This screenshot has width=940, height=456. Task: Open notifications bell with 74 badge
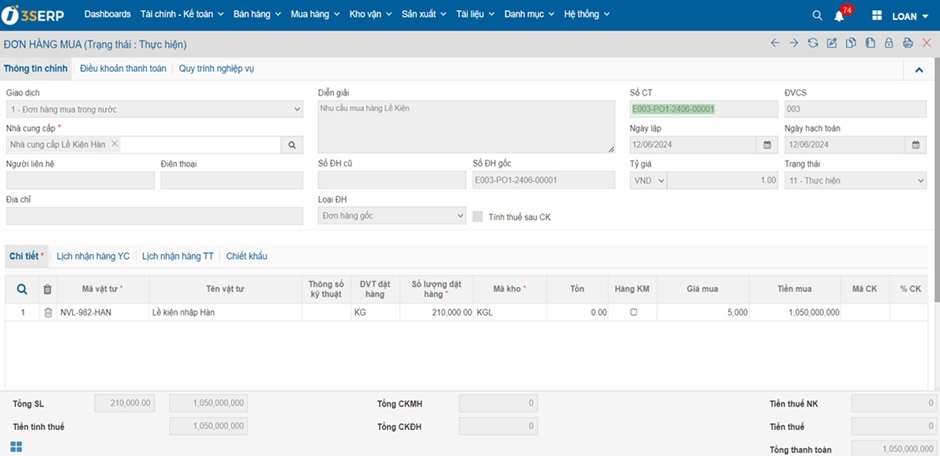[840, 16]
